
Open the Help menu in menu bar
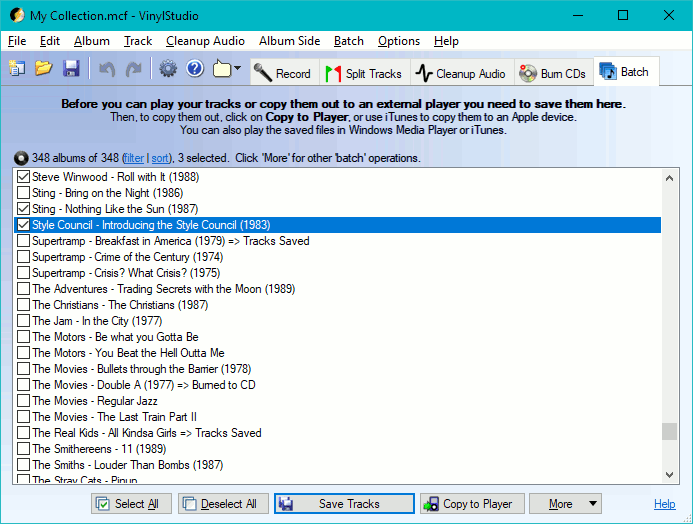446,41
